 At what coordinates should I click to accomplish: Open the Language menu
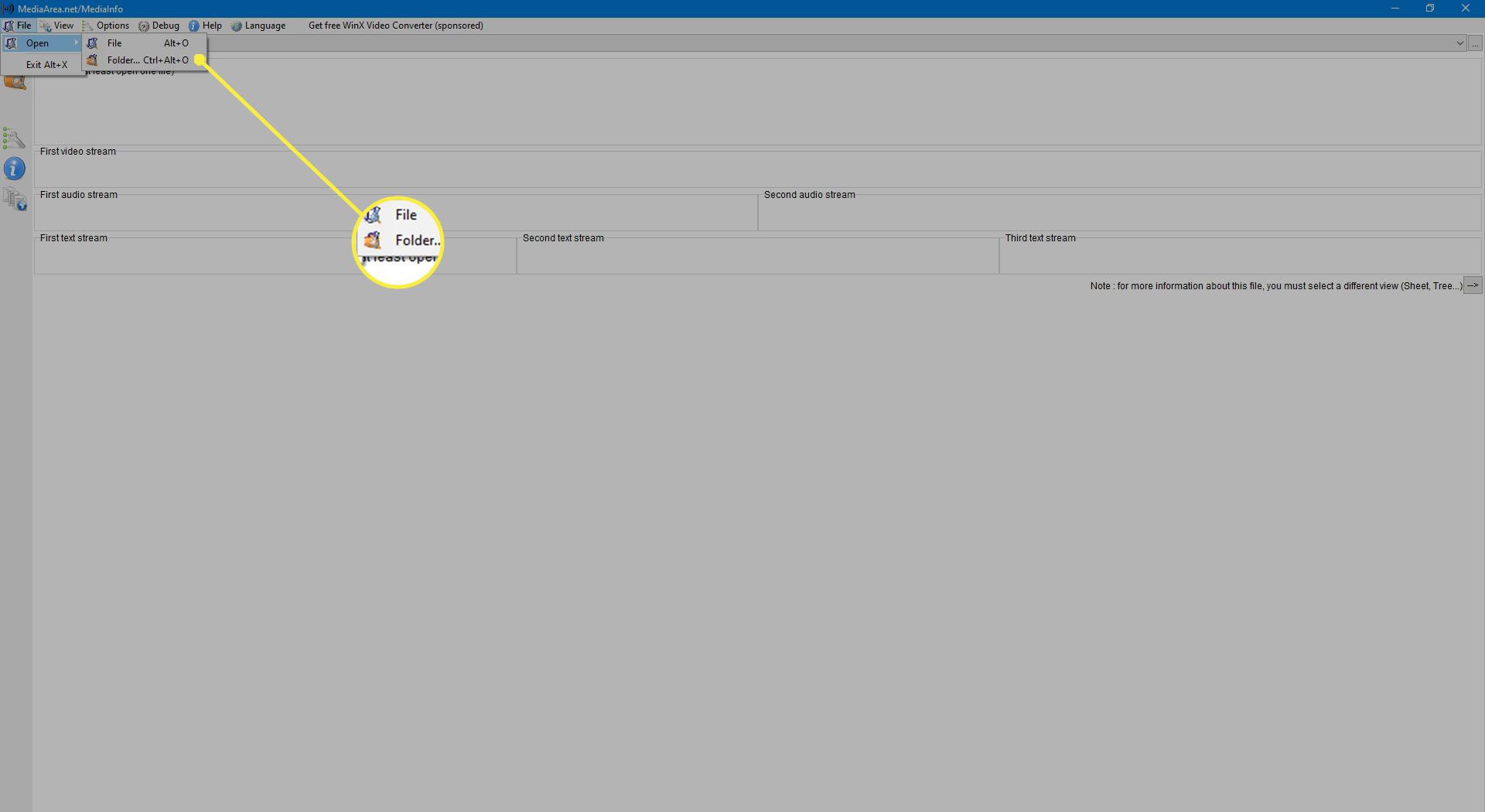(x=258, y=26)
